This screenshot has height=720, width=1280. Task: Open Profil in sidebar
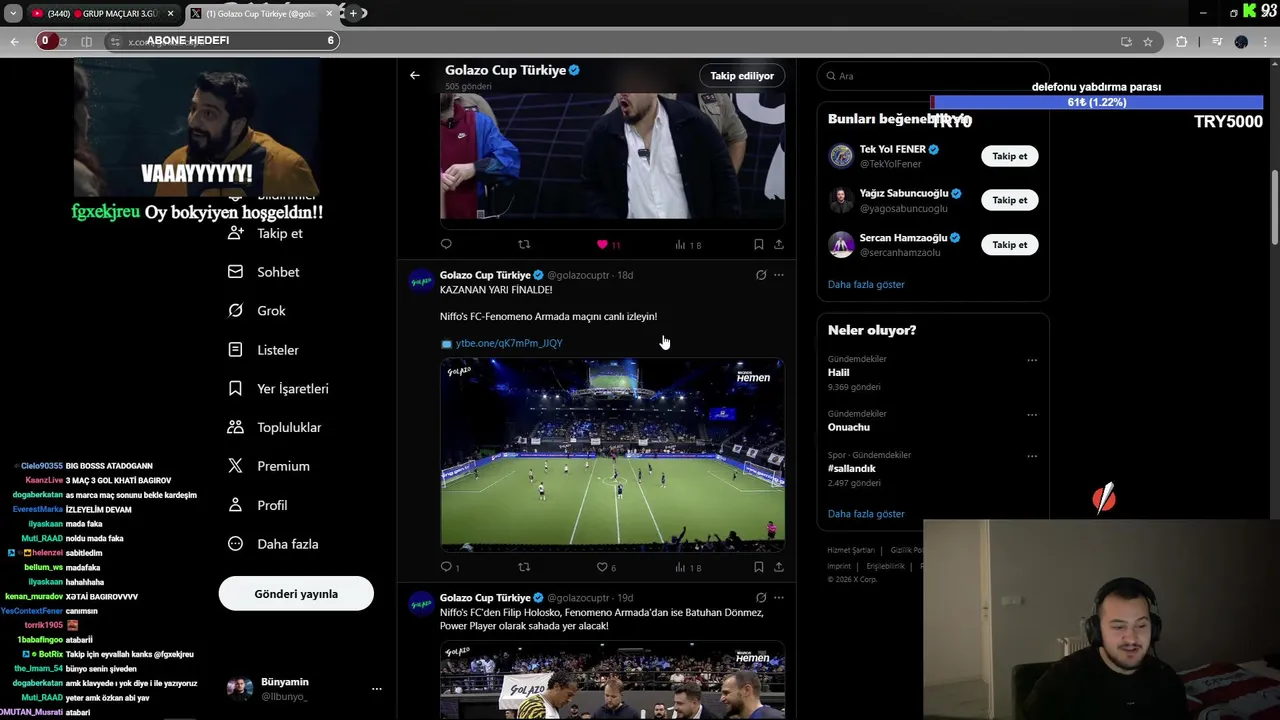[257, 505]
